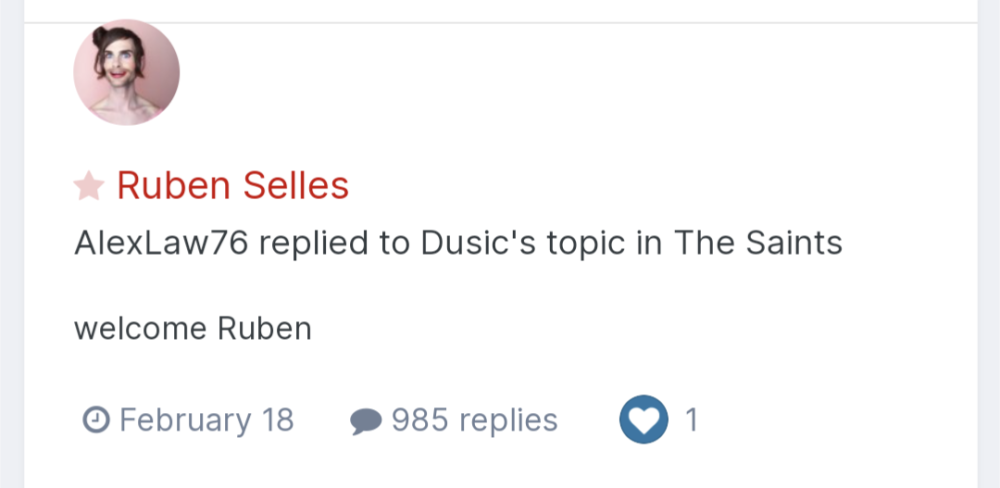This screenshot has width=1000, height=488.
Task: Open the Ruben Selles topic title
Action: point(232,185)
